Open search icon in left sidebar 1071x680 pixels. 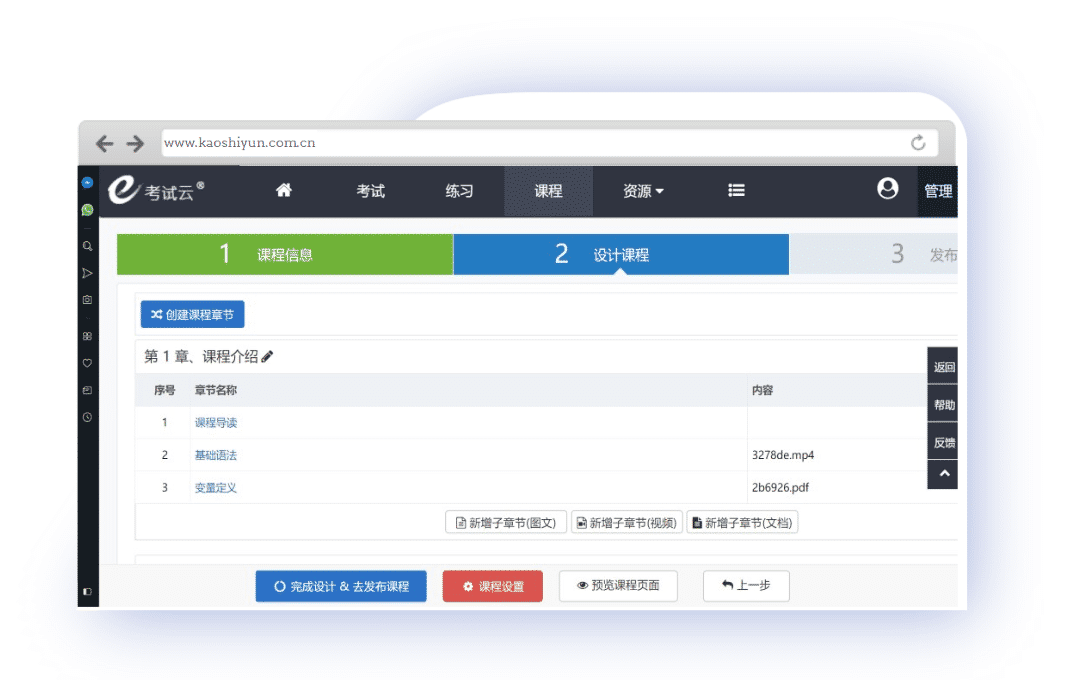(87, 246)
